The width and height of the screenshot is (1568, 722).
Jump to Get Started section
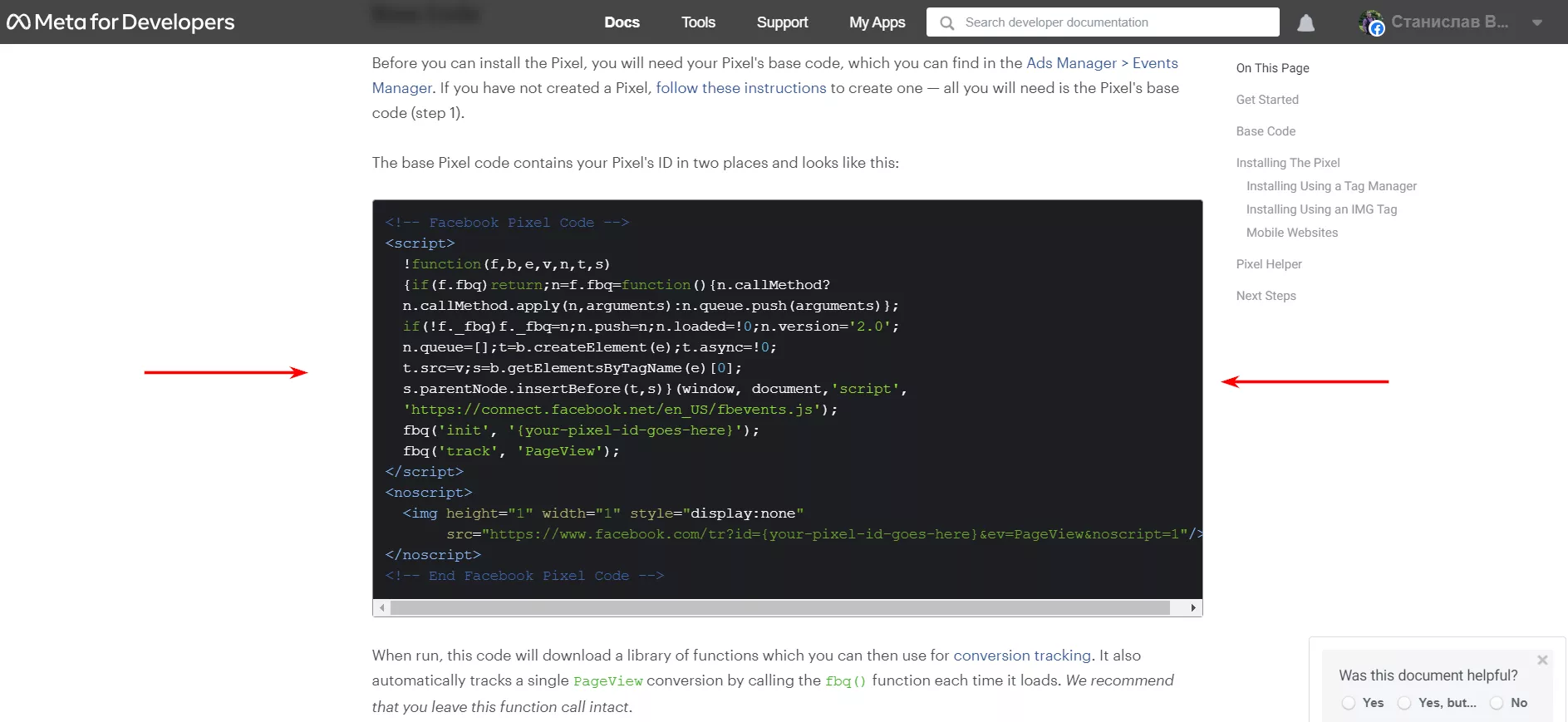point(1267,100)
